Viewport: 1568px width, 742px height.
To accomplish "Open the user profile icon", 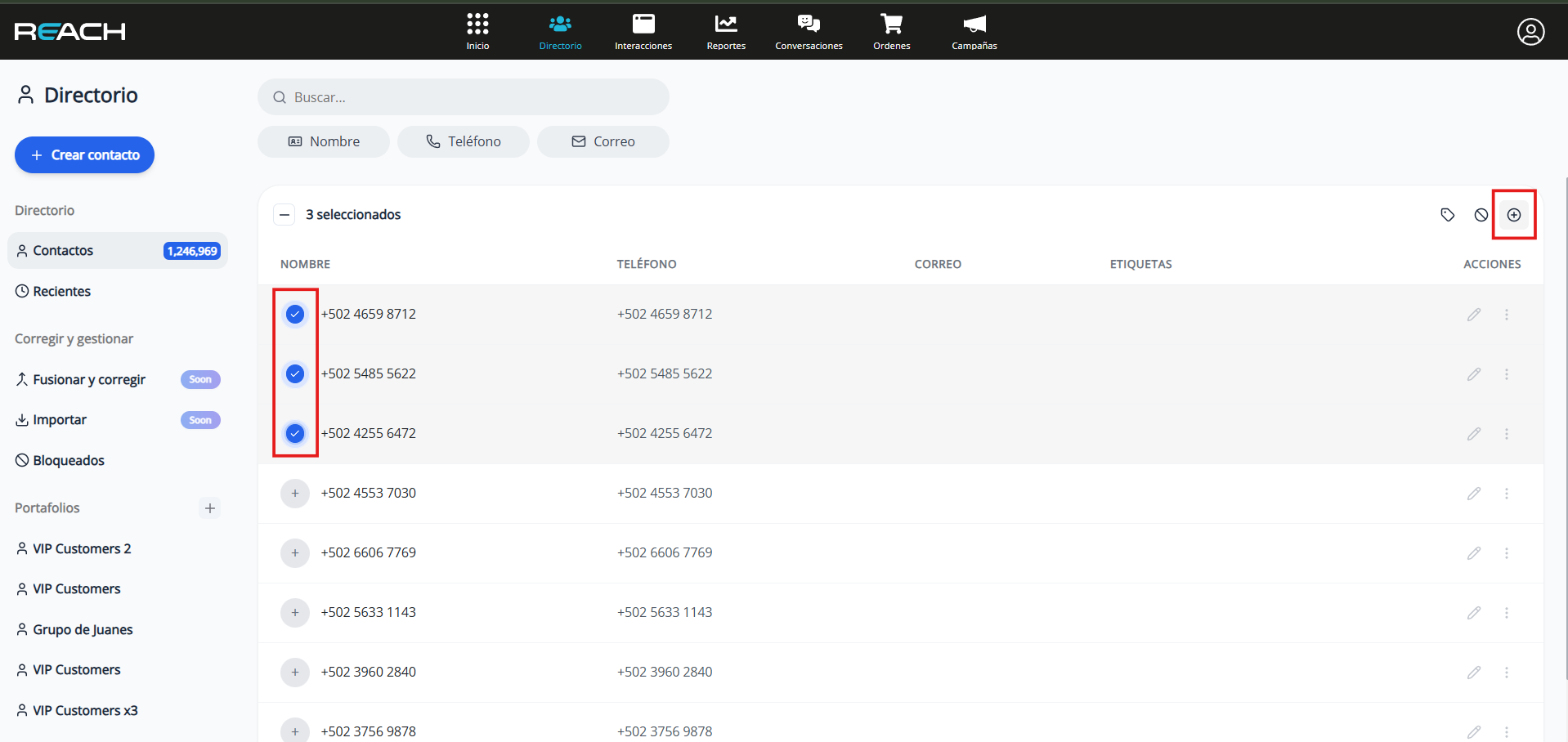I will [x=1530, y=32].
